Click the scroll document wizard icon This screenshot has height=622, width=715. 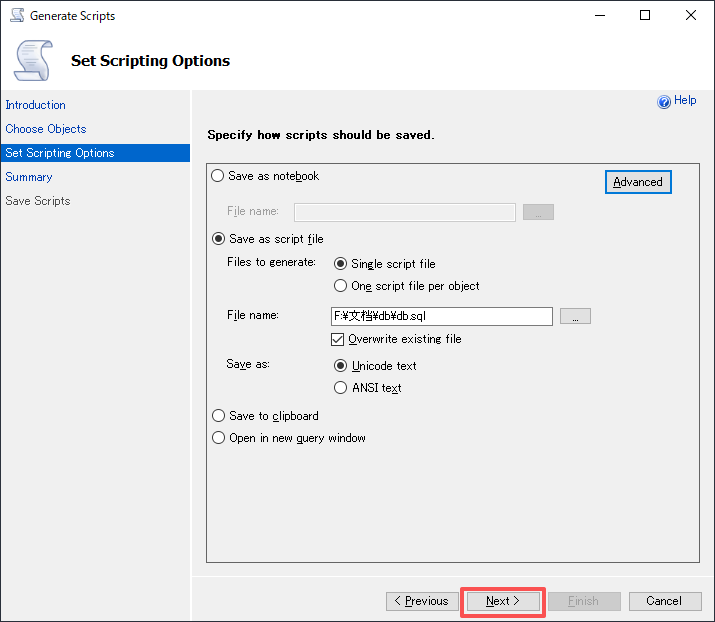coord(34,60)
